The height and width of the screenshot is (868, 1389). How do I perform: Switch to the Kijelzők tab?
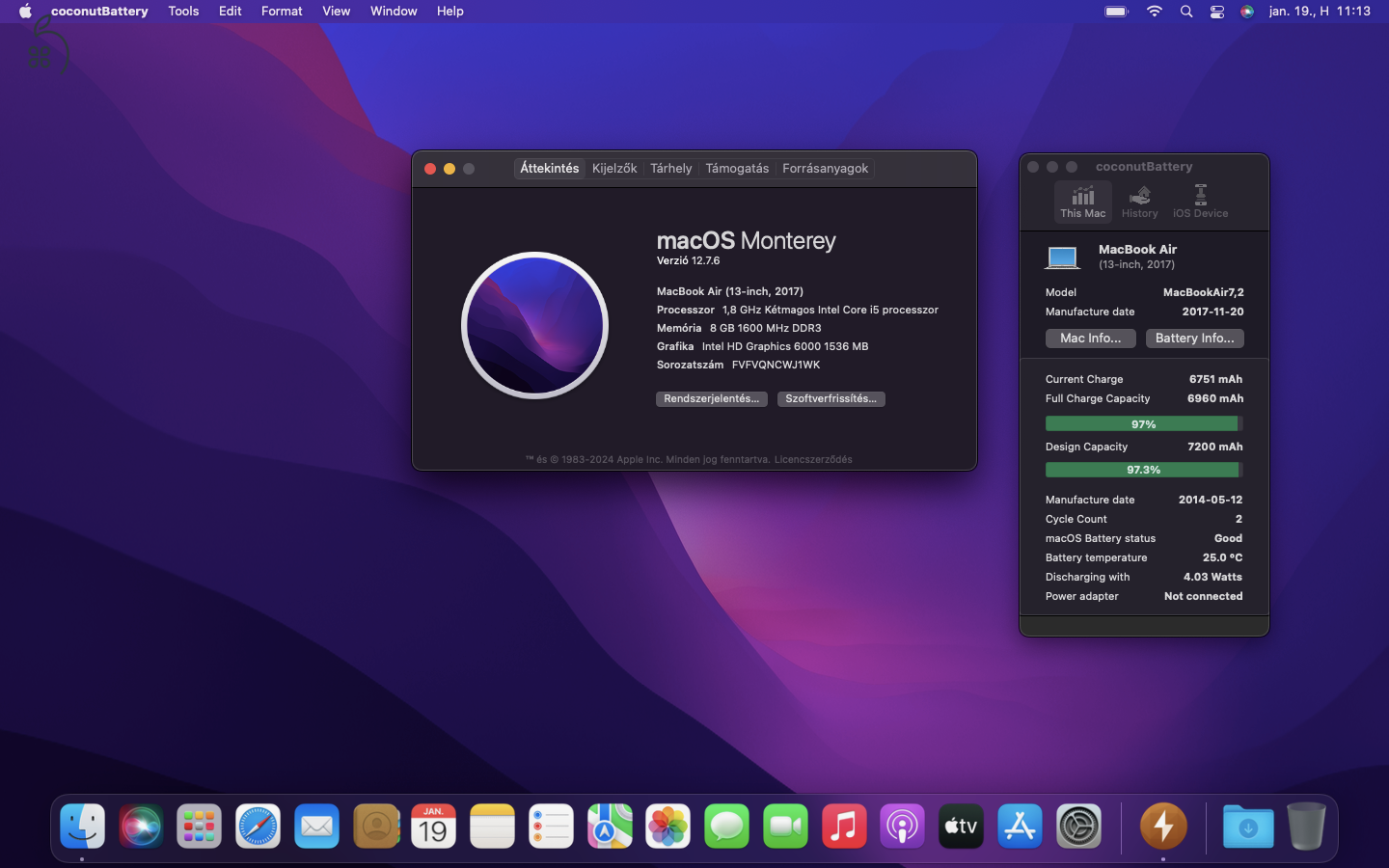click(614, 168)
